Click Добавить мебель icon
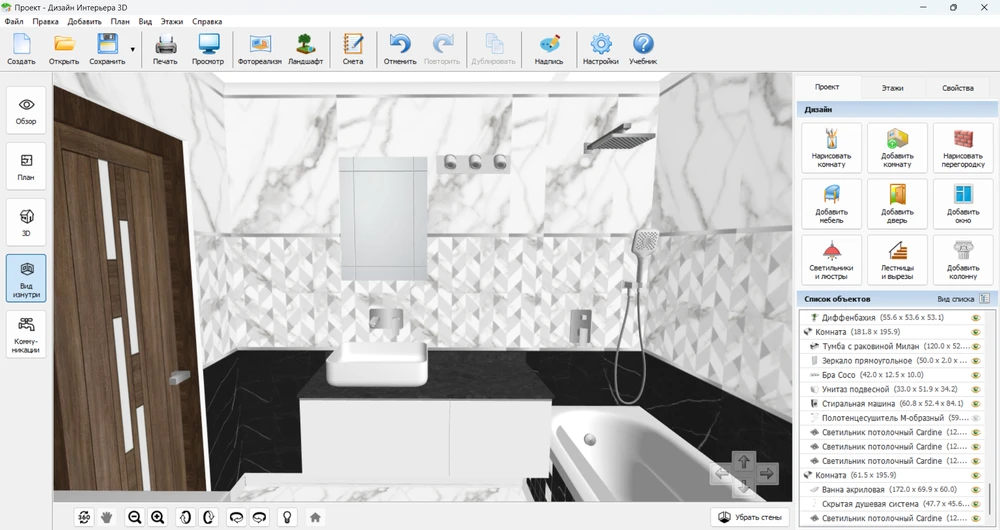The height and width of the screenshot is (530, 1000). click(x=831, y=204)
